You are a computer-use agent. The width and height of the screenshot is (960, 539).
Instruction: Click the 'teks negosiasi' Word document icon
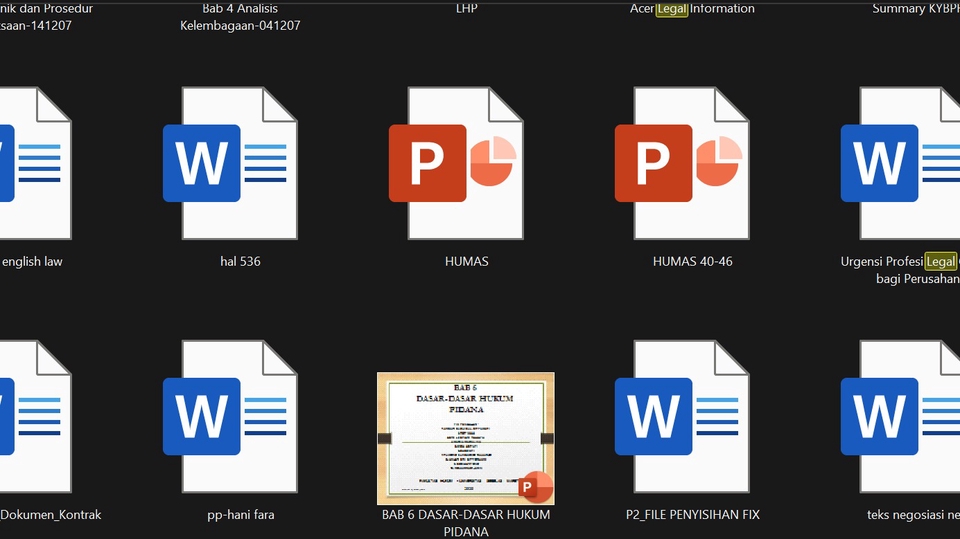900,416
